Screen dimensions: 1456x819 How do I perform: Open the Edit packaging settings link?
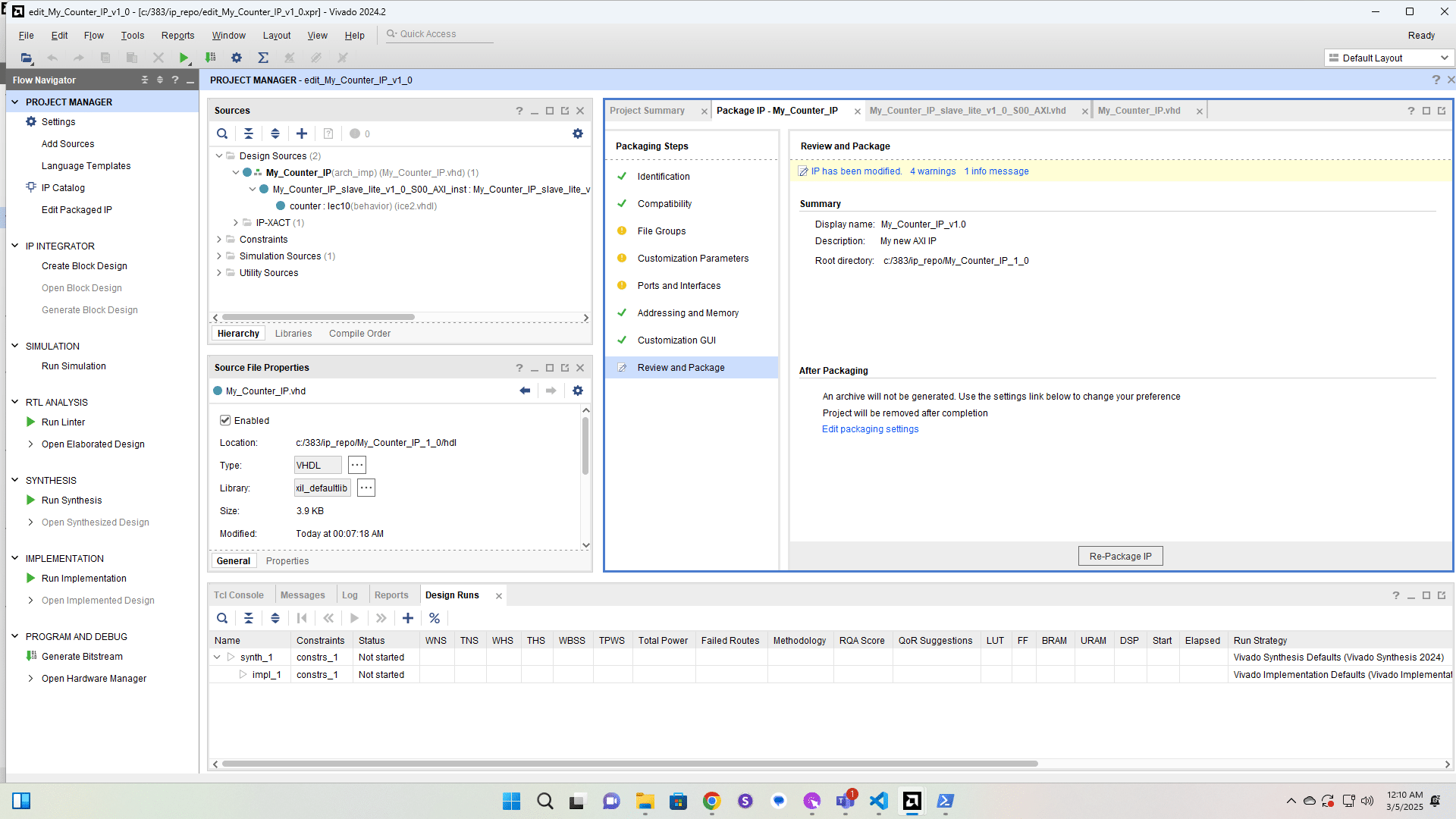870,429
